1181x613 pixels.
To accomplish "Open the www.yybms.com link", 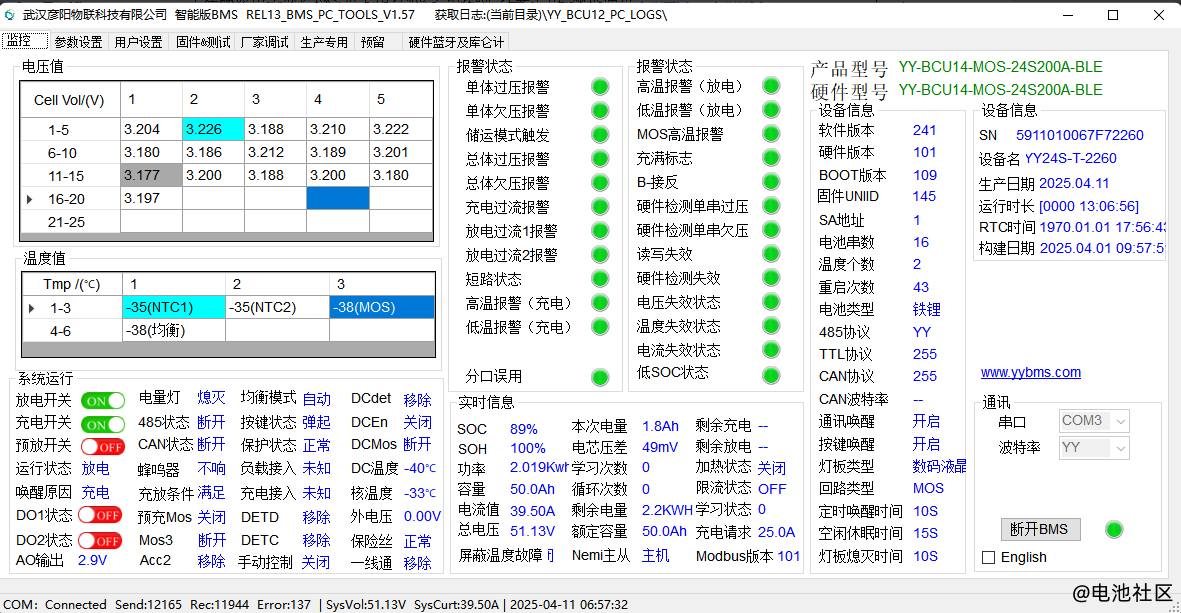I will 1030,372.
